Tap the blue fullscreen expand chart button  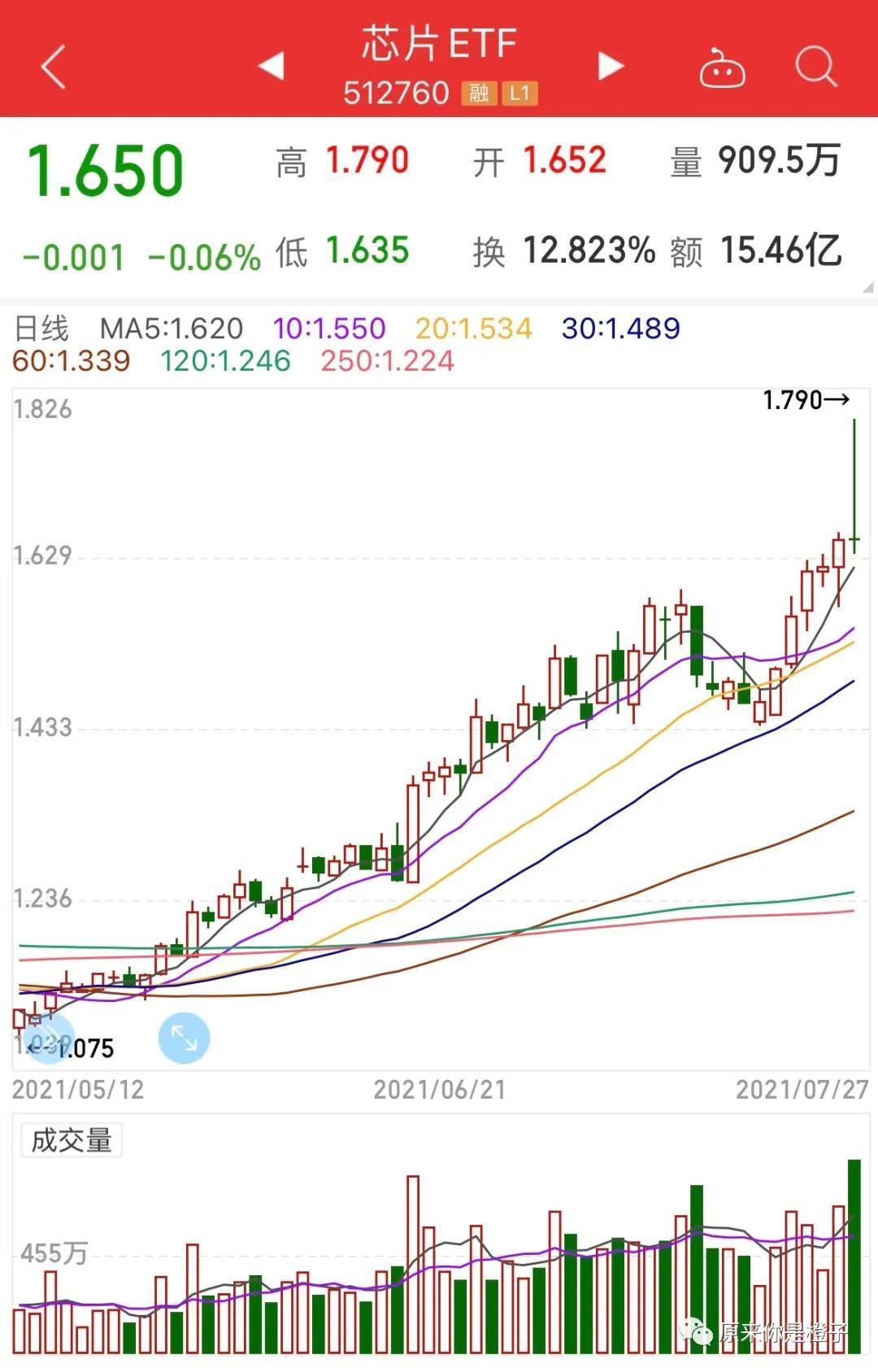(x=184, y=1039)
